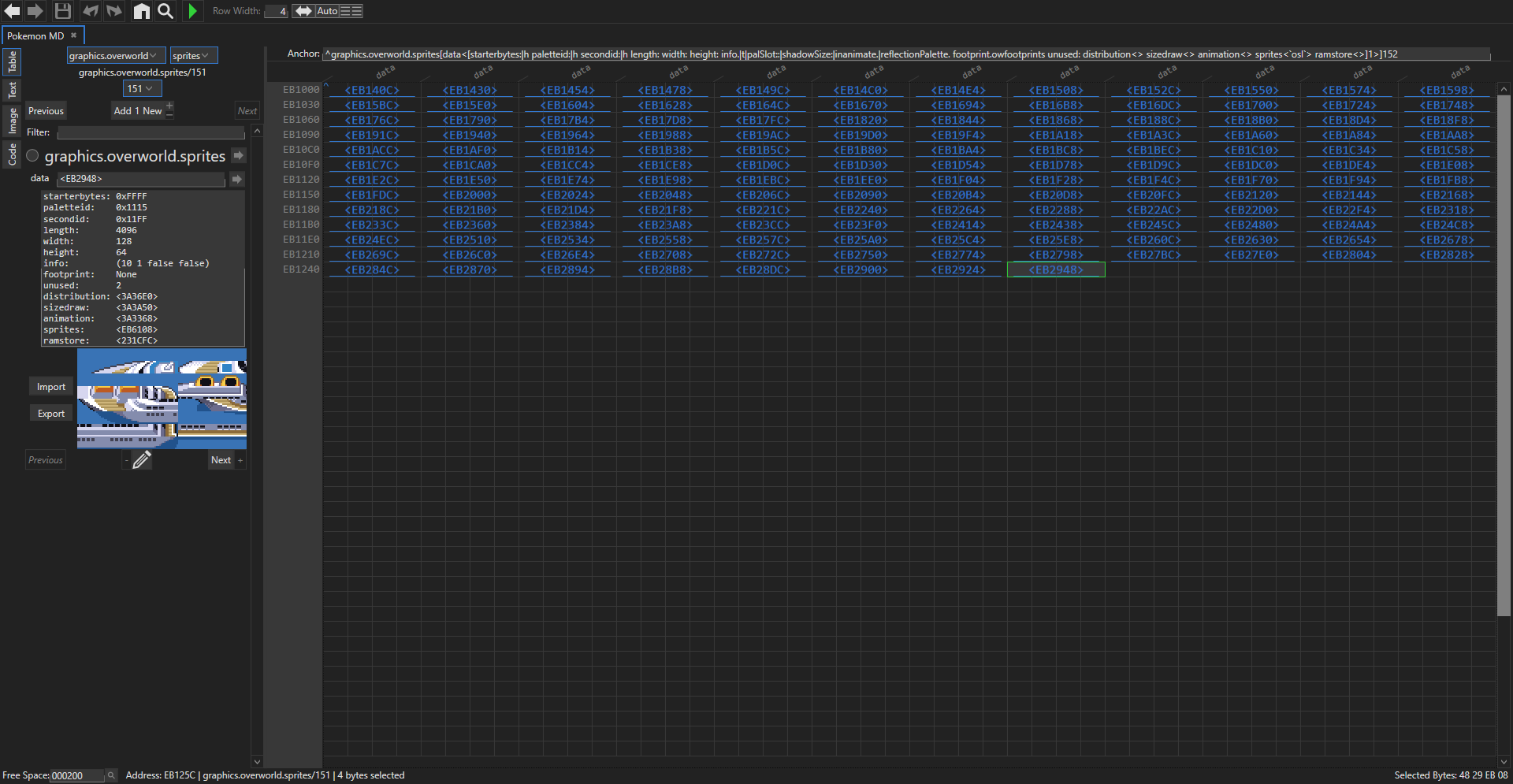Run the game with green play button
The width and height of the screenshot is (1513, 784).
[192, 11]
